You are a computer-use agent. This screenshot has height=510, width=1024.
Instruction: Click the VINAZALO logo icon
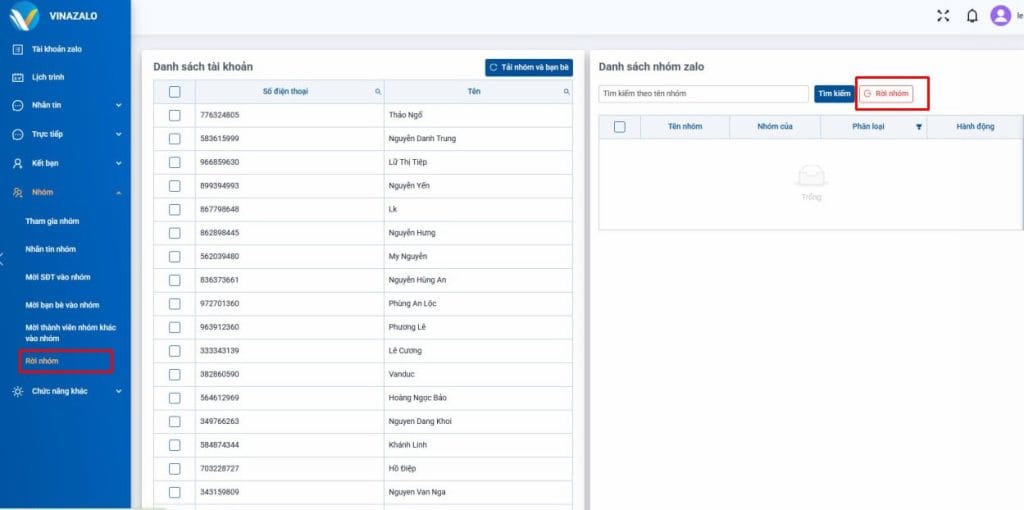24,16
